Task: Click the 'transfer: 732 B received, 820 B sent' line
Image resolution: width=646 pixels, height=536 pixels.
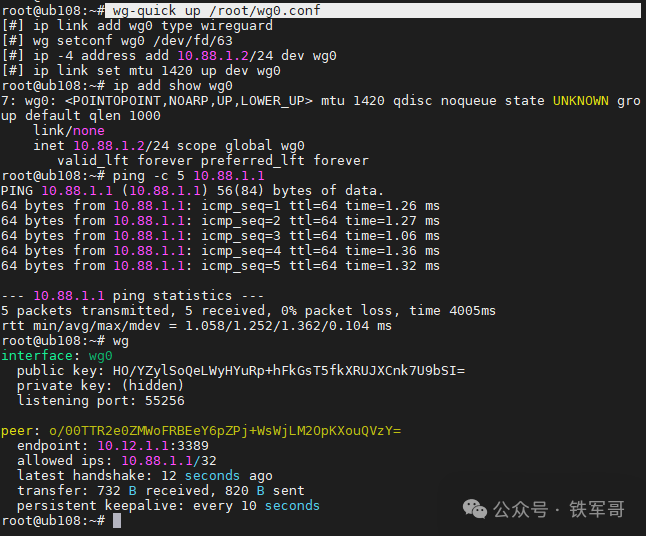Action: coord(161,491)
